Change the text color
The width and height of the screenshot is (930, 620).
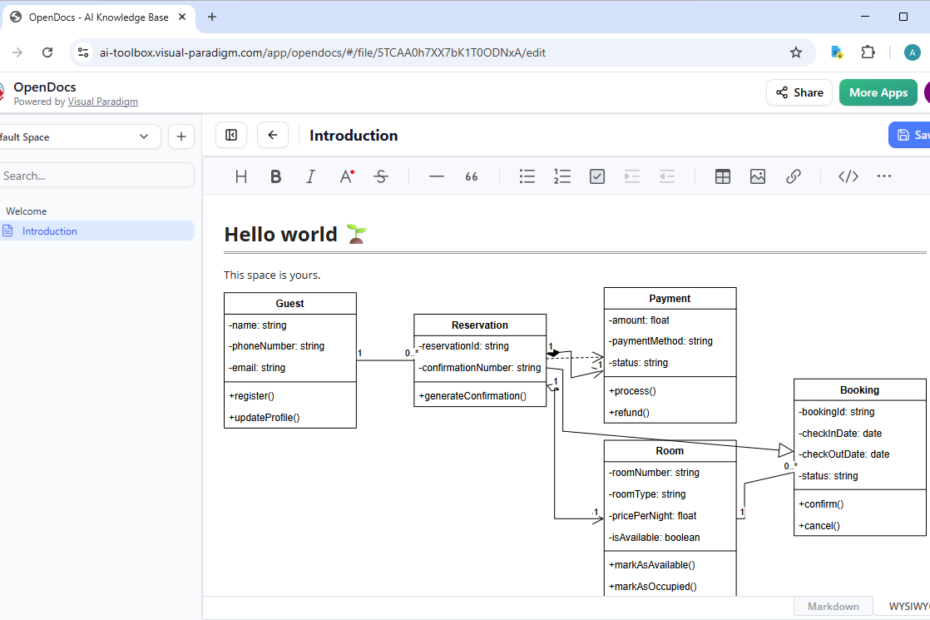tap(346, 177)
